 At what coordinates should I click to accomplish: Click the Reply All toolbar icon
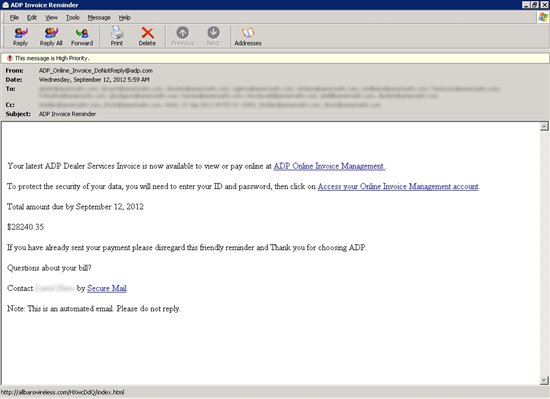[51, 36]
